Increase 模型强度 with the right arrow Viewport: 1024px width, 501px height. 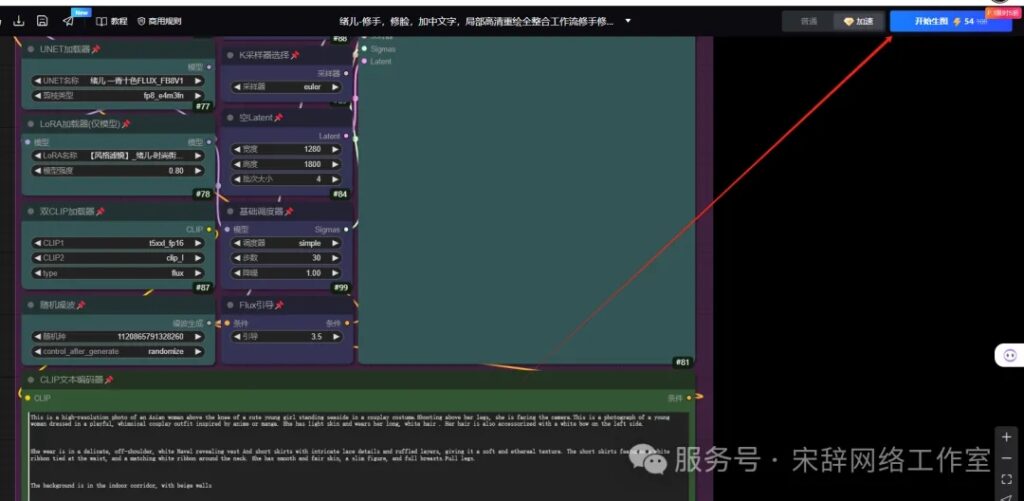coord(197,170)
